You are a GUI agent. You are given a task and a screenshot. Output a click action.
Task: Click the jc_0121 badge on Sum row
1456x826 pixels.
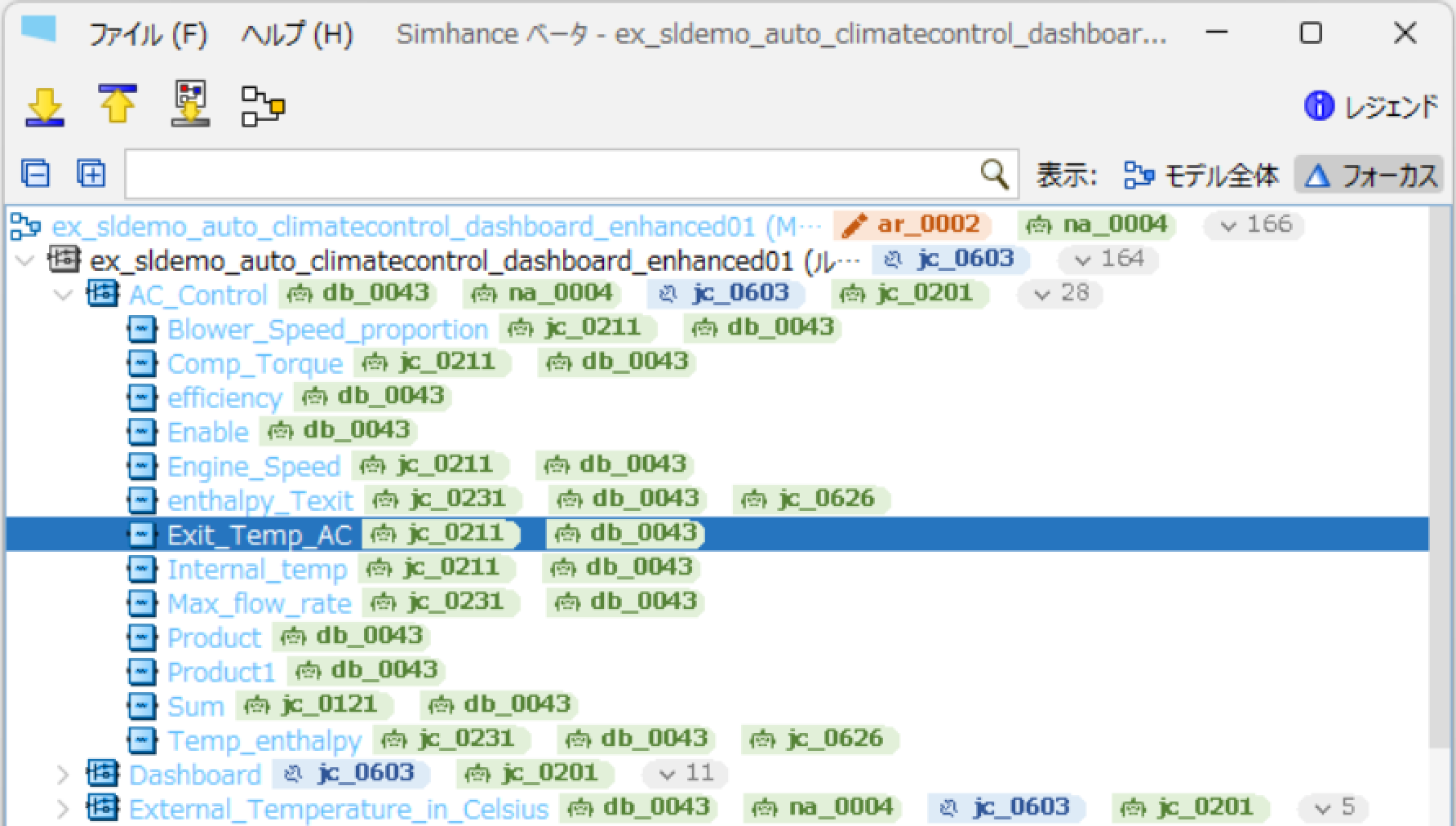click(315, 704)
